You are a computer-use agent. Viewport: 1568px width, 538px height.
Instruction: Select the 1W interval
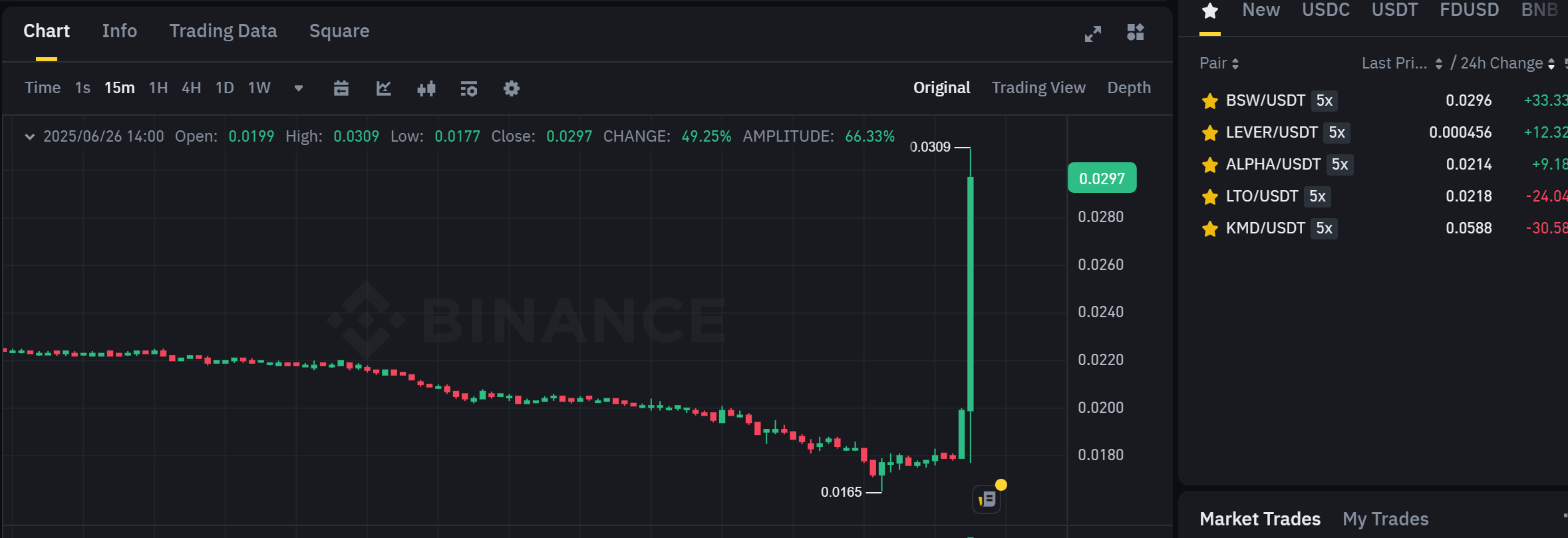[259, 88]
